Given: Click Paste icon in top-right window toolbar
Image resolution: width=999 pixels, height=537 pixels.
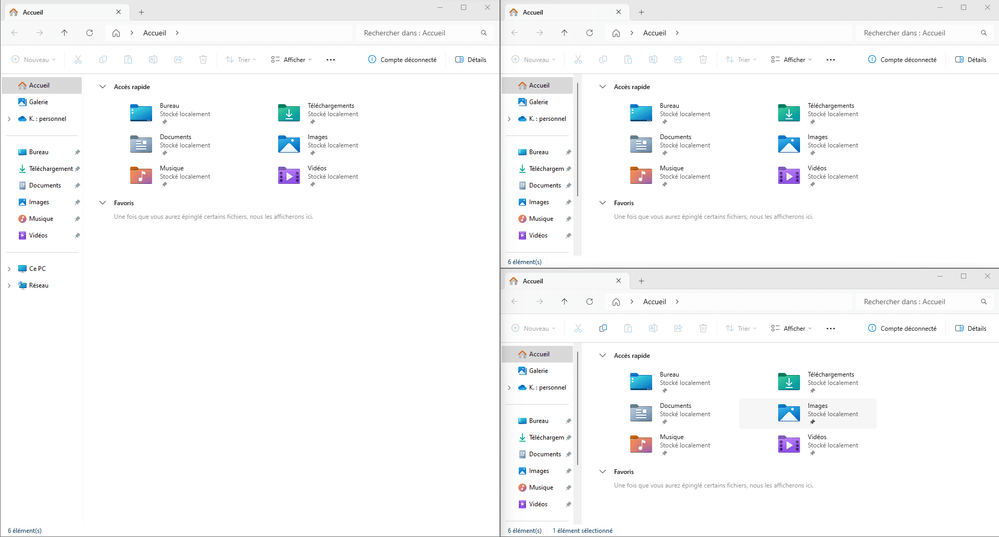Looking at the screenshot, I should click(628, 59).
